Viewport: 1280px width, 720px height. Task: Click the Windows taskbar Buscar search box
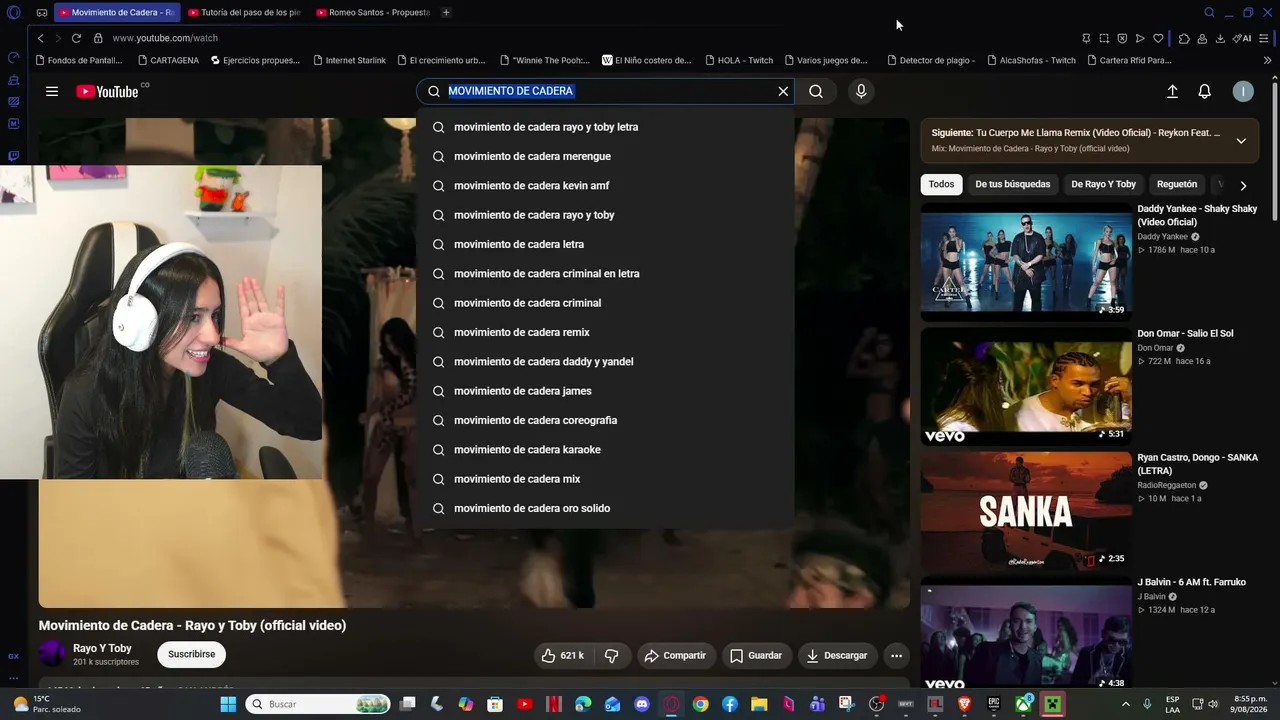[318, 704]
